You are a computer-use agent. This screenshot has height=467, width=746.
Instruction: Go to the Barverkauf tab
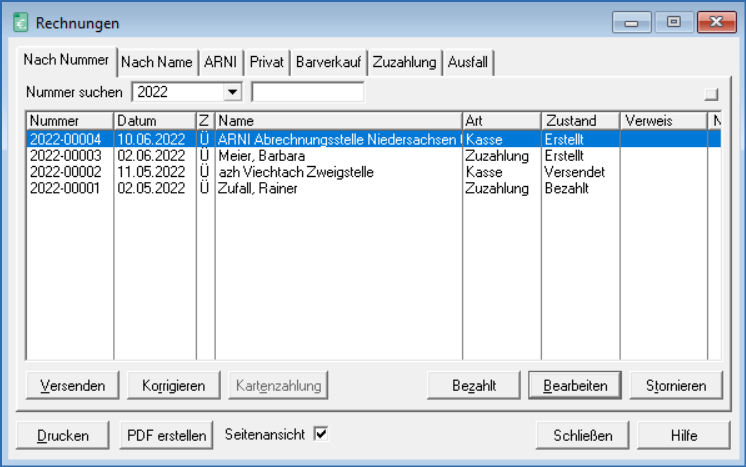[x=329, y=62]
